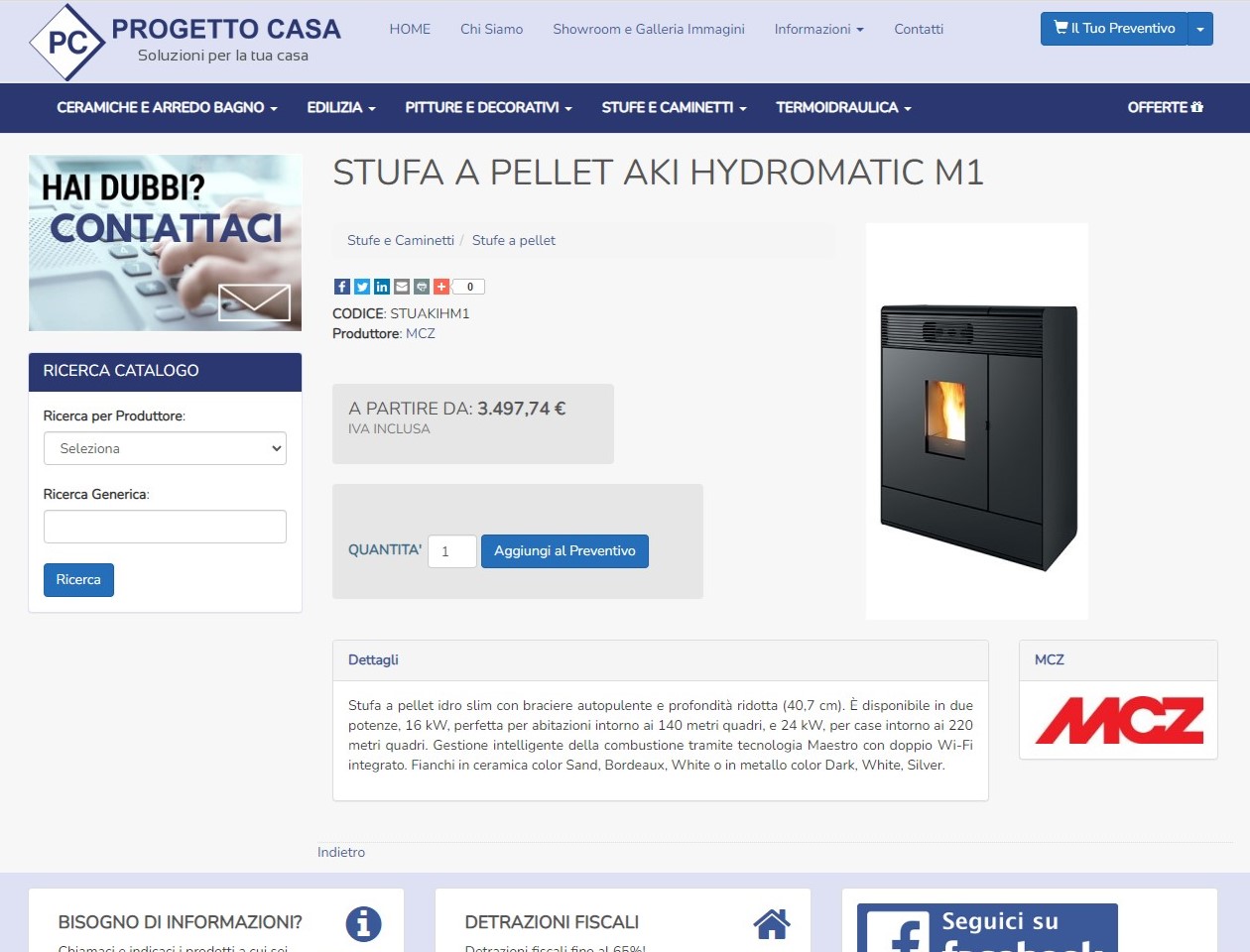Go to the Offerte page

tap(1165, 107)
